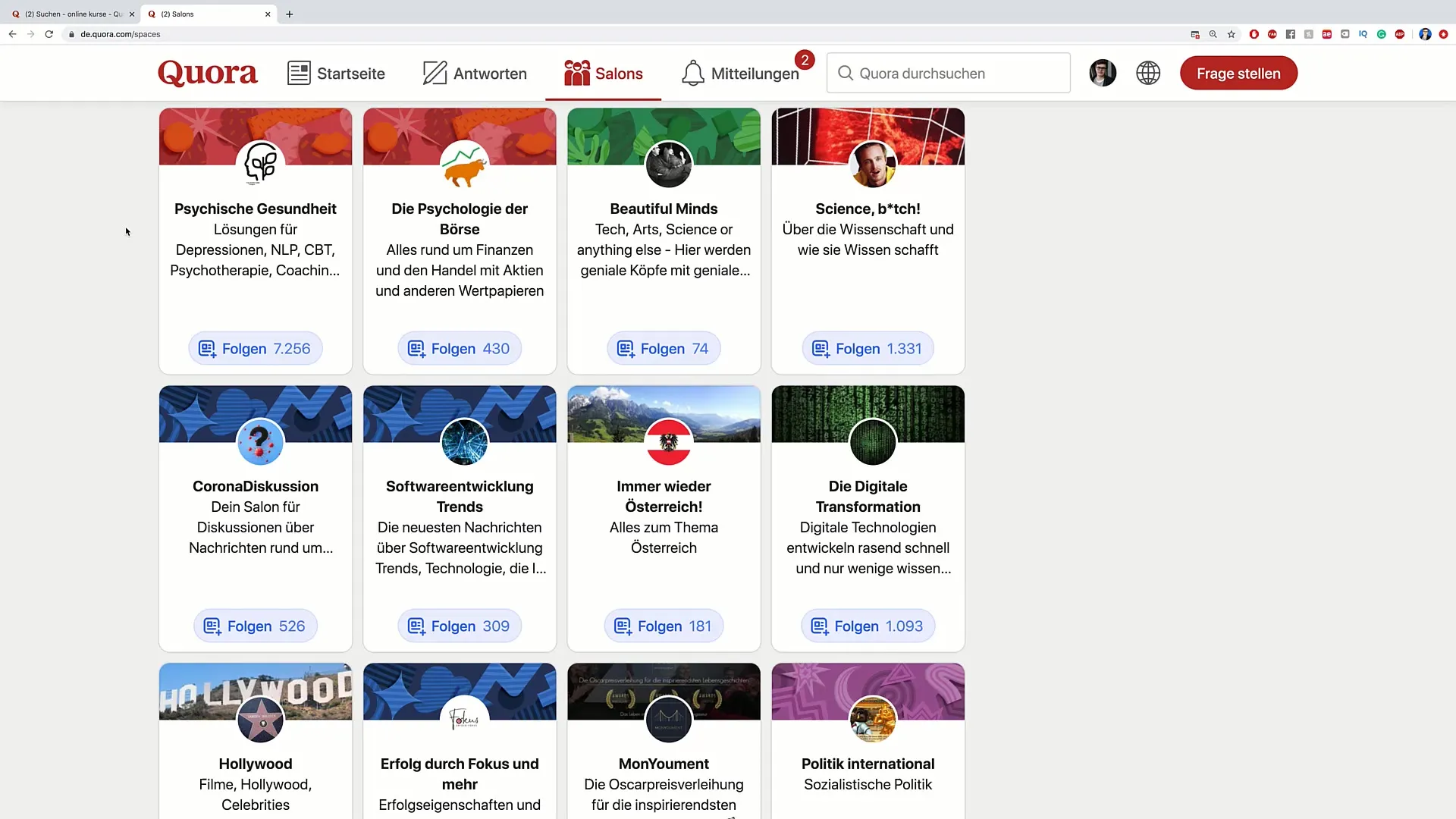Open Immer wieder Österreich! title
The image size is (1456, 819).
[664, 496]
